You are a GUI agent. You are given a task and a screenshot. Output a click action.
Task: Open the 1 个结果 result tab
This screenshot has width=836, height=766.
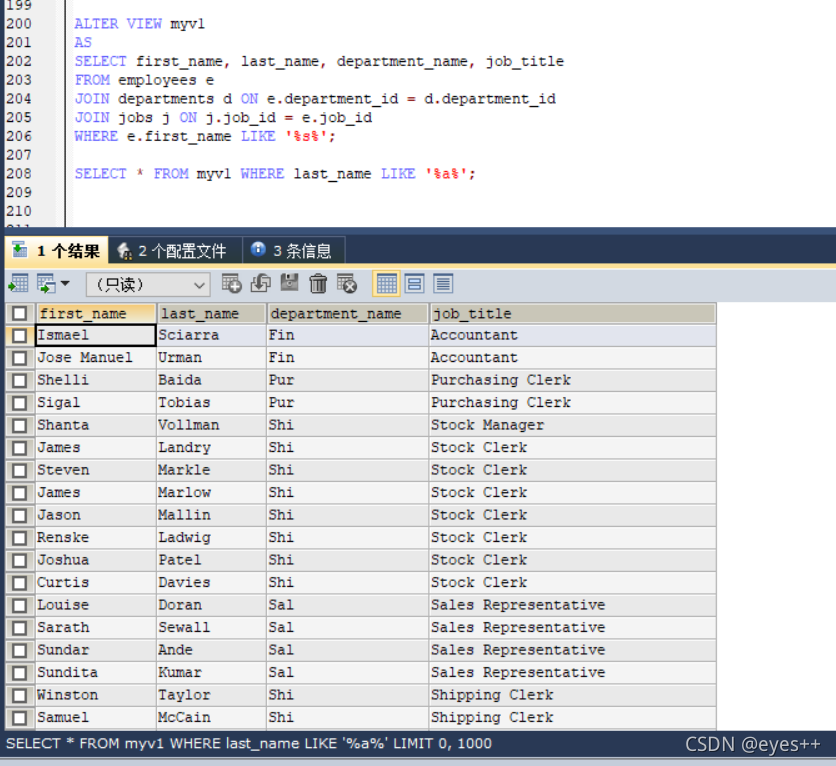click(x=57, y=251)
